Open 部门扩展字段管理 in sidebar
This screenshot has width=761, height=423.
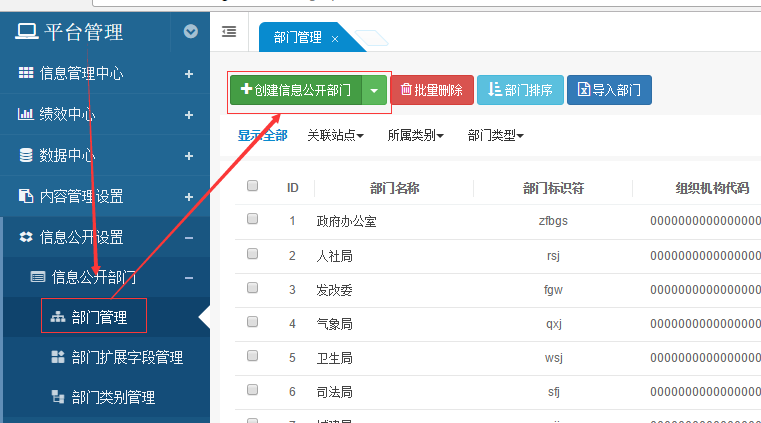point(126,357)
